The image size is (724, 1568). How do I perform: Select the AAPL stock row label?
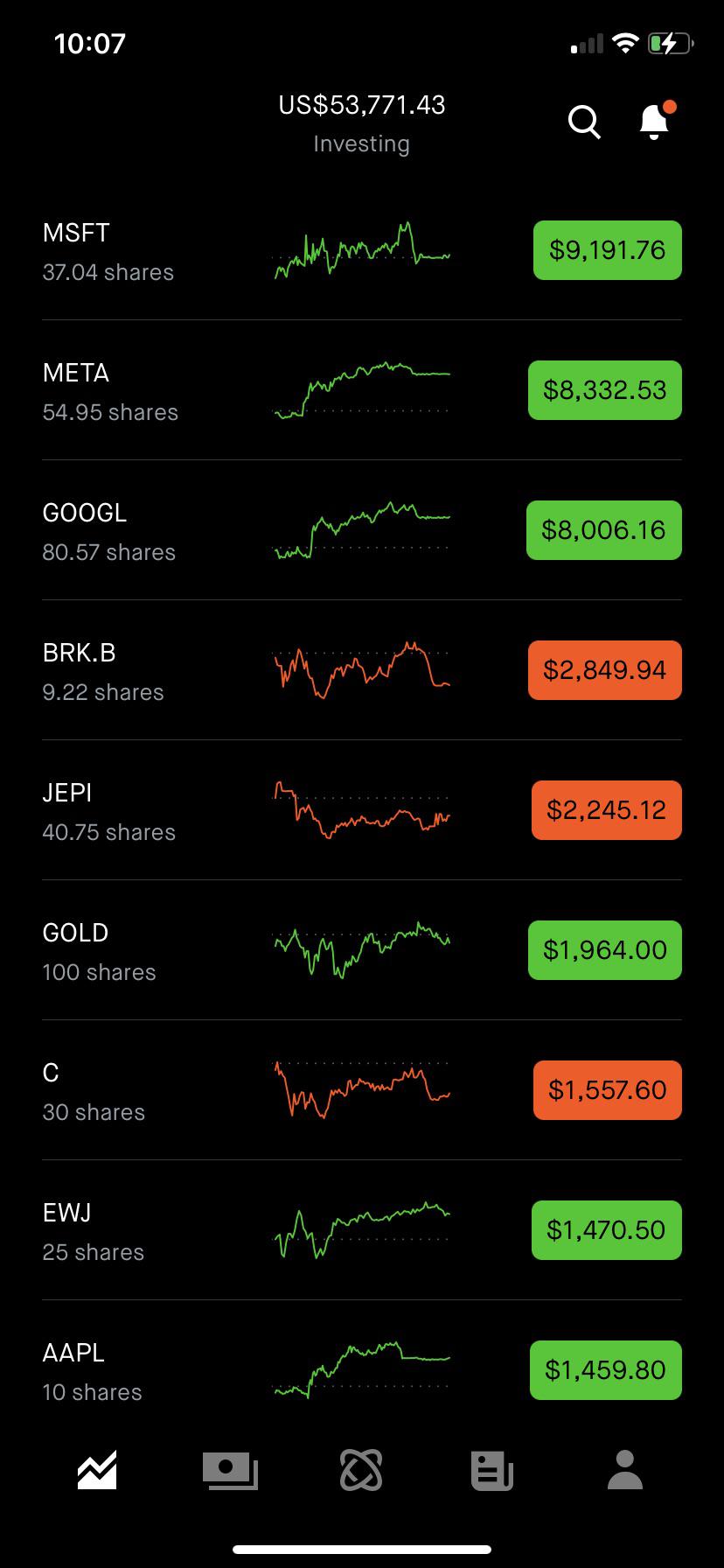click(73, 1353)
